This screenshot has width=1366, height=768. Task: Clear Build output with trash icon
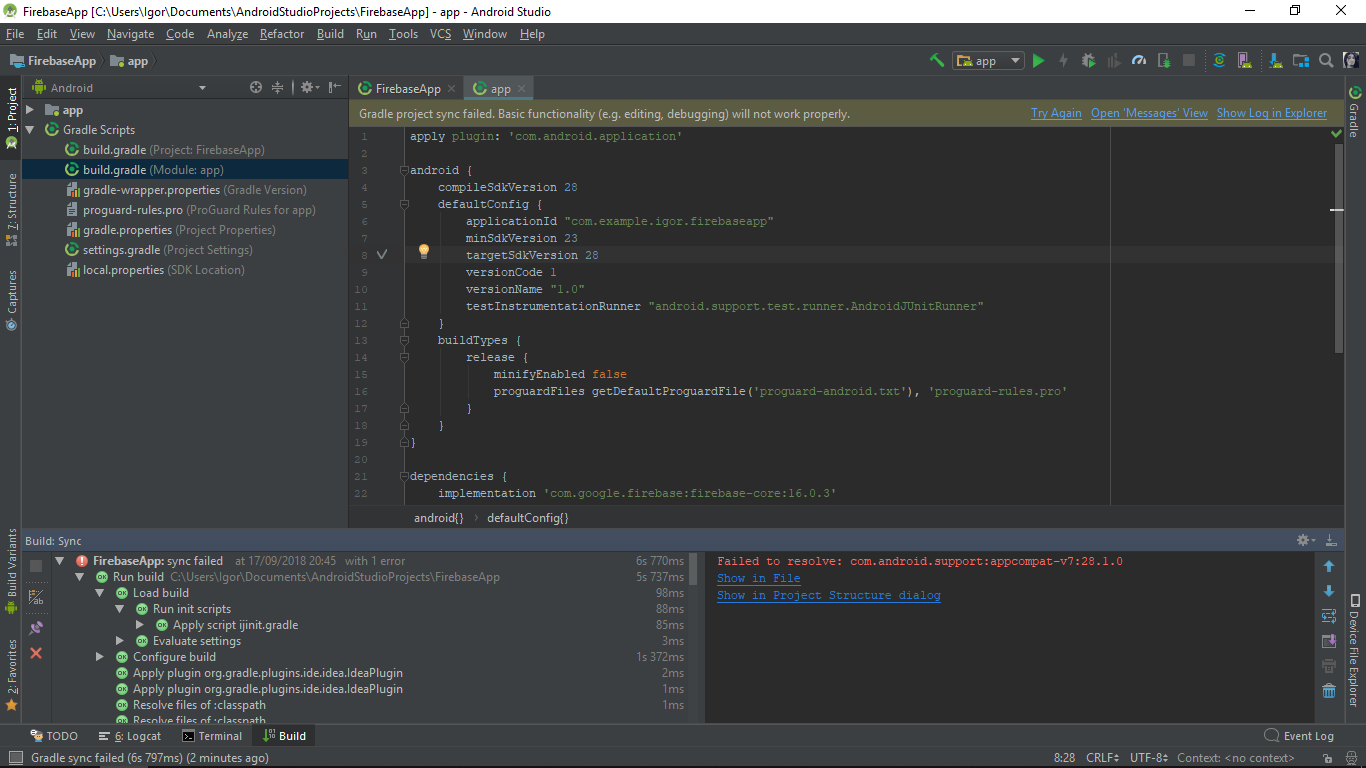coord(1329,691)
